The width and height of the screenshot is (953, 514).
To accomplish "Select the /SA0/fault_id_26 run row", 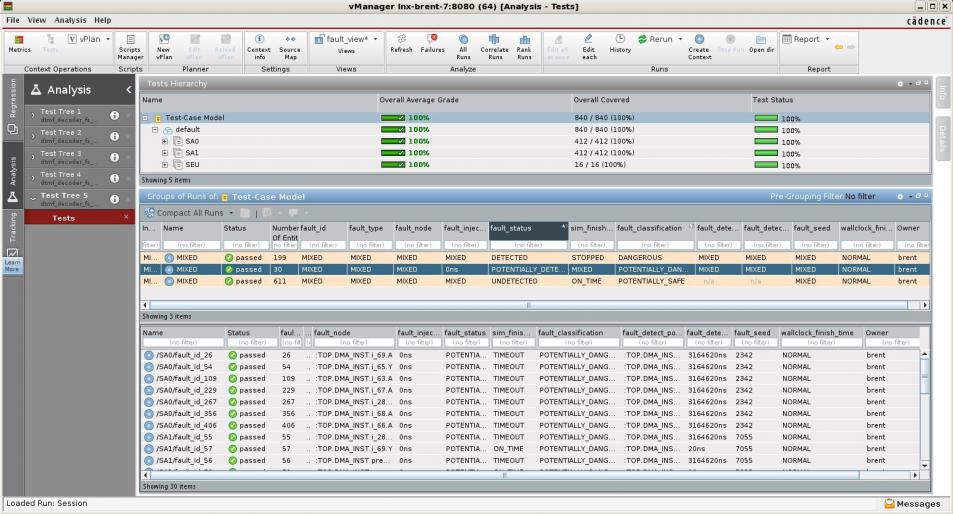I will [x=530, y=355].
